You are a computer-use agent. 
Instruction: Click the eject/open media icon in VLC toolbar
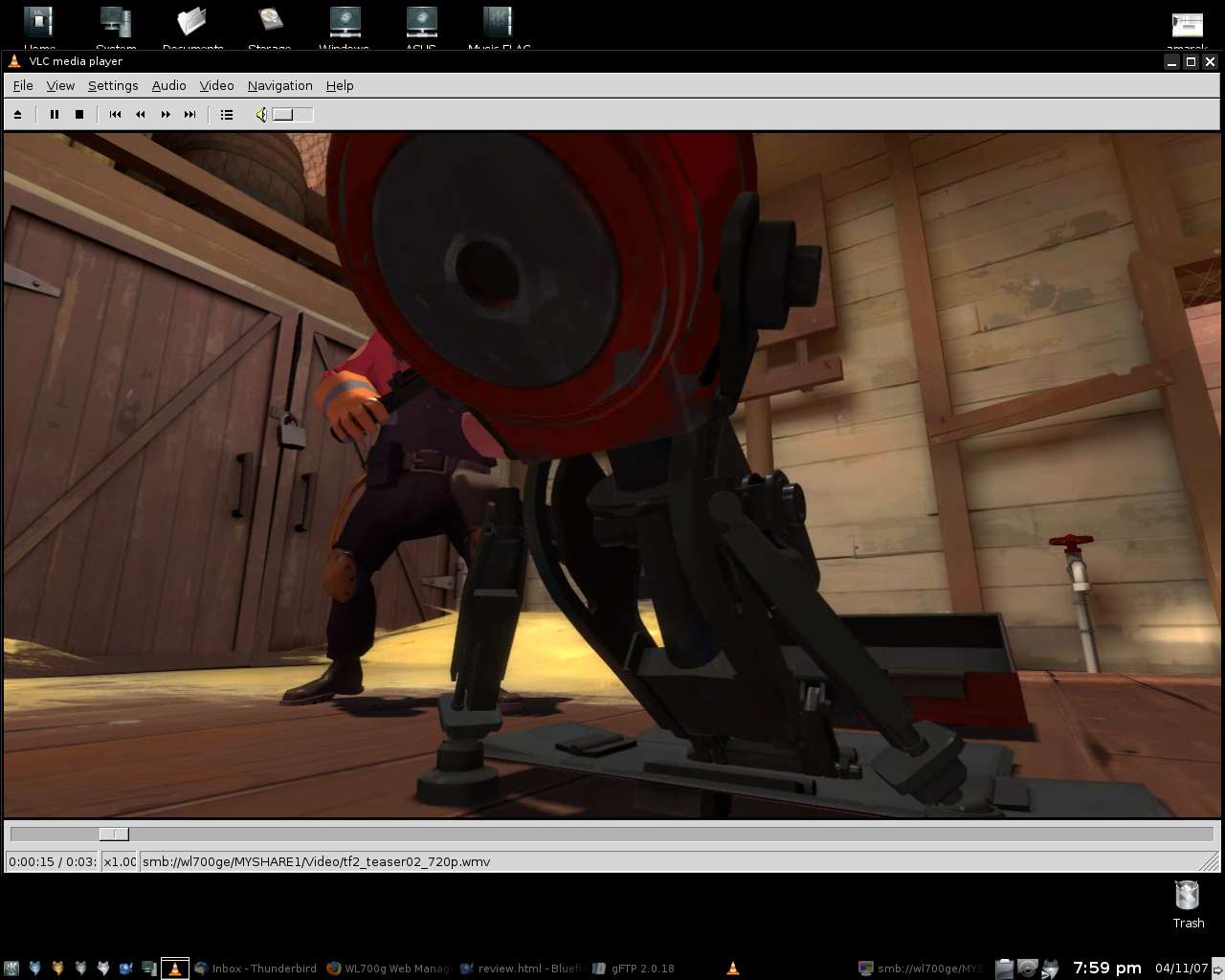pos(17,115)
